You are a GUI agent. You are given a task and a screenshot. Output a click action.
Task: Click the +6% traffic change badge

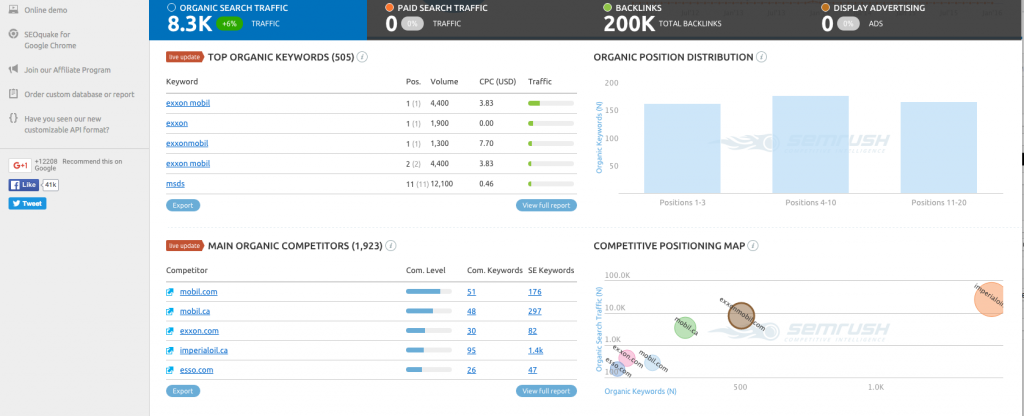point(231,24)
